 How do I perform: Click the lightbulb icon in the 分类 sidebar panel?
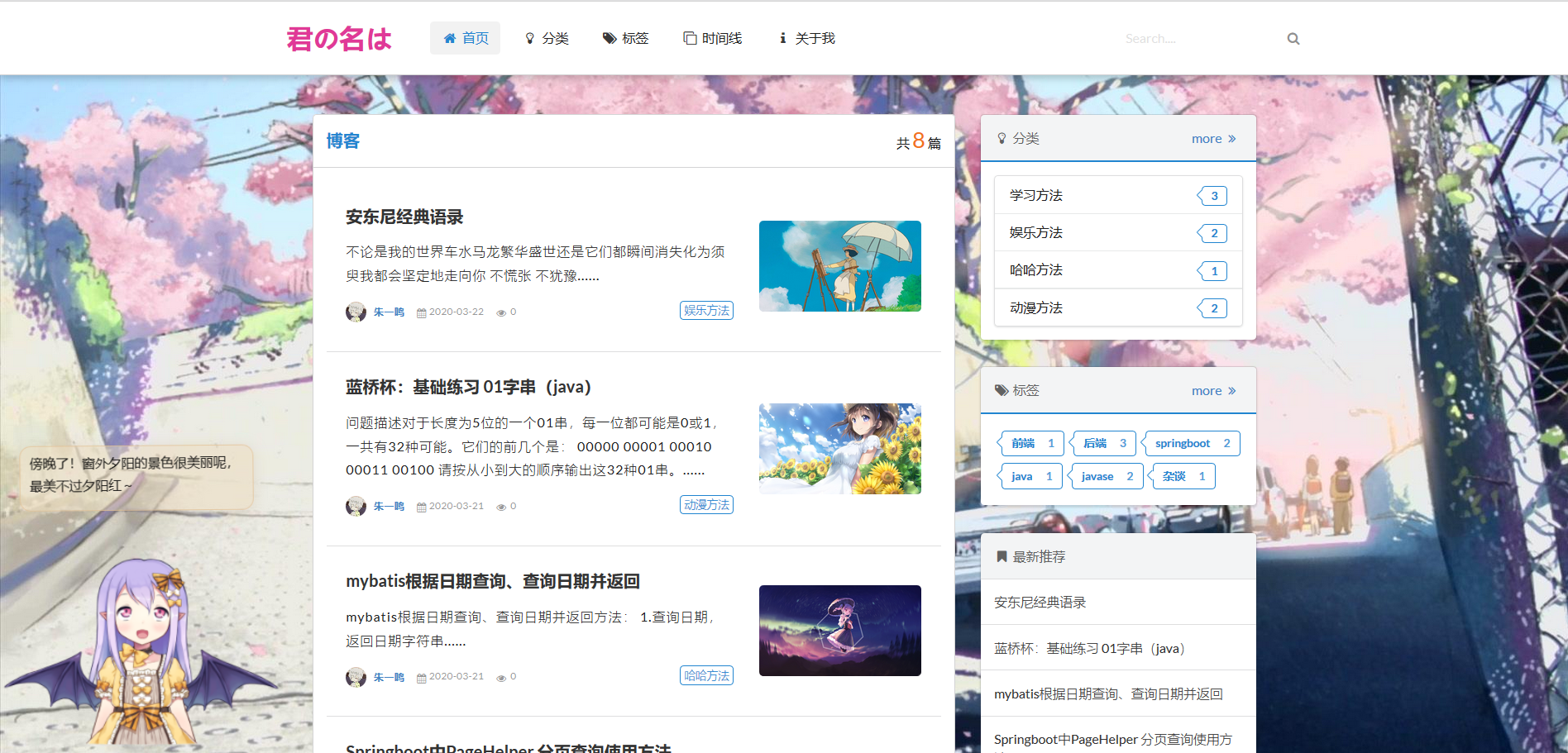click(1002, 138)
